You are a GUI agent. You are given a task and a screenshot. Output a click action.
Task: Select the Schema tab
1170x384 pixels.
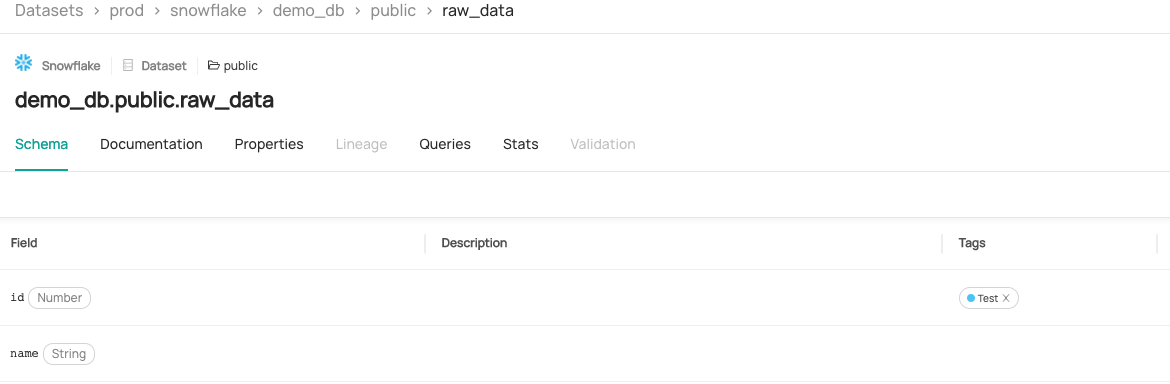[42, 145]
